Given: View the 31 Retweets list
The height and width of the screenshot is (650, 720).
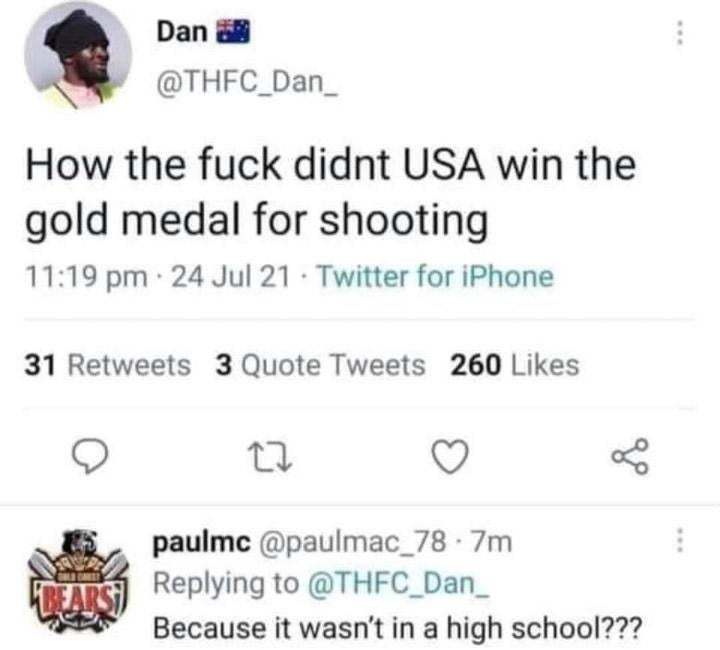Looking at the screenshot, I should pos(107,365).
